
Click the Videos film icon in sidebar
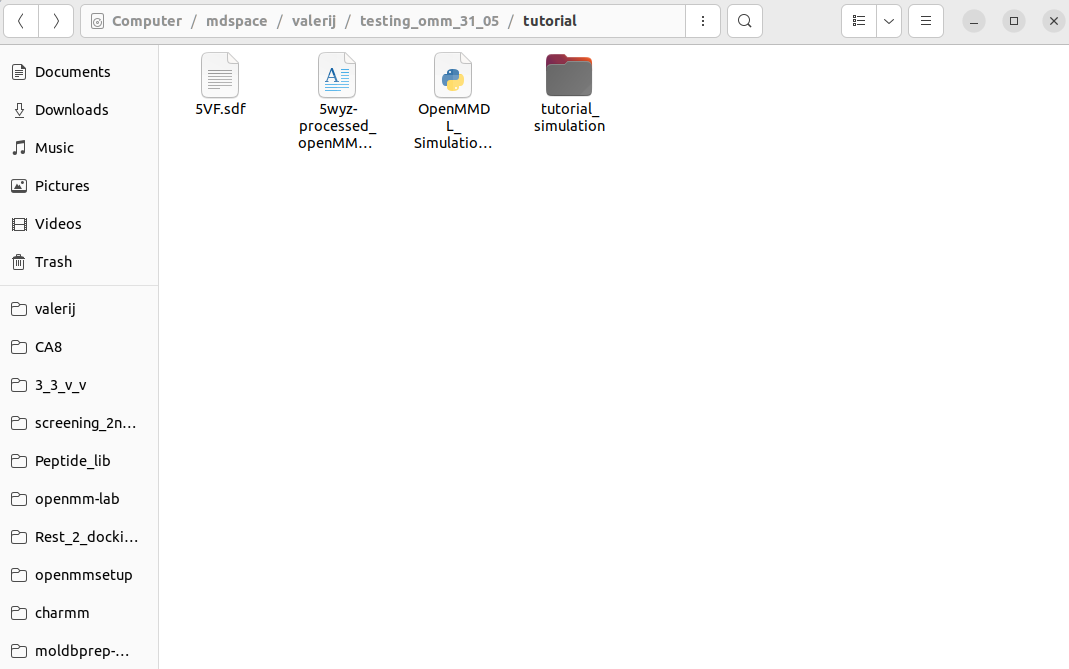click(x=19, y=224)
